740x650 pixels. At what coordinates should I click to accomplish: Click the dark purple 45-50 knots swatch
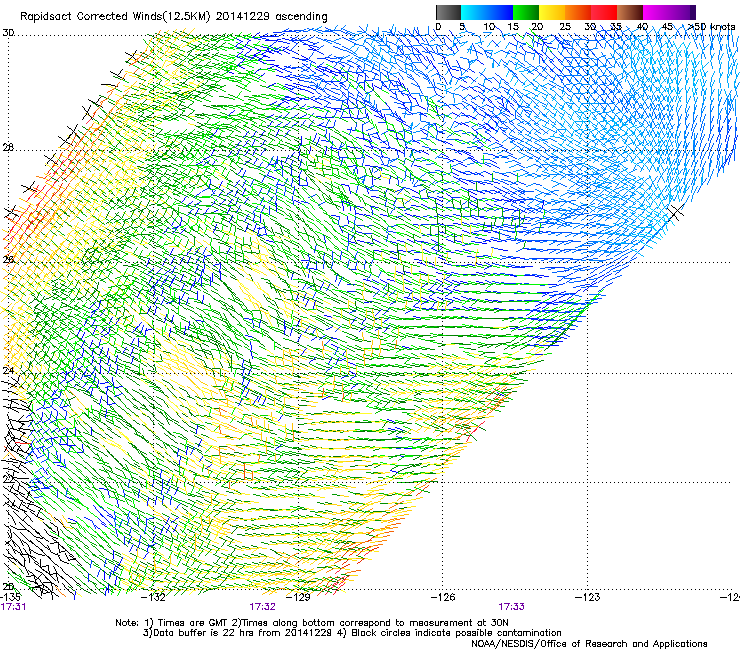(x=682, y=12)
